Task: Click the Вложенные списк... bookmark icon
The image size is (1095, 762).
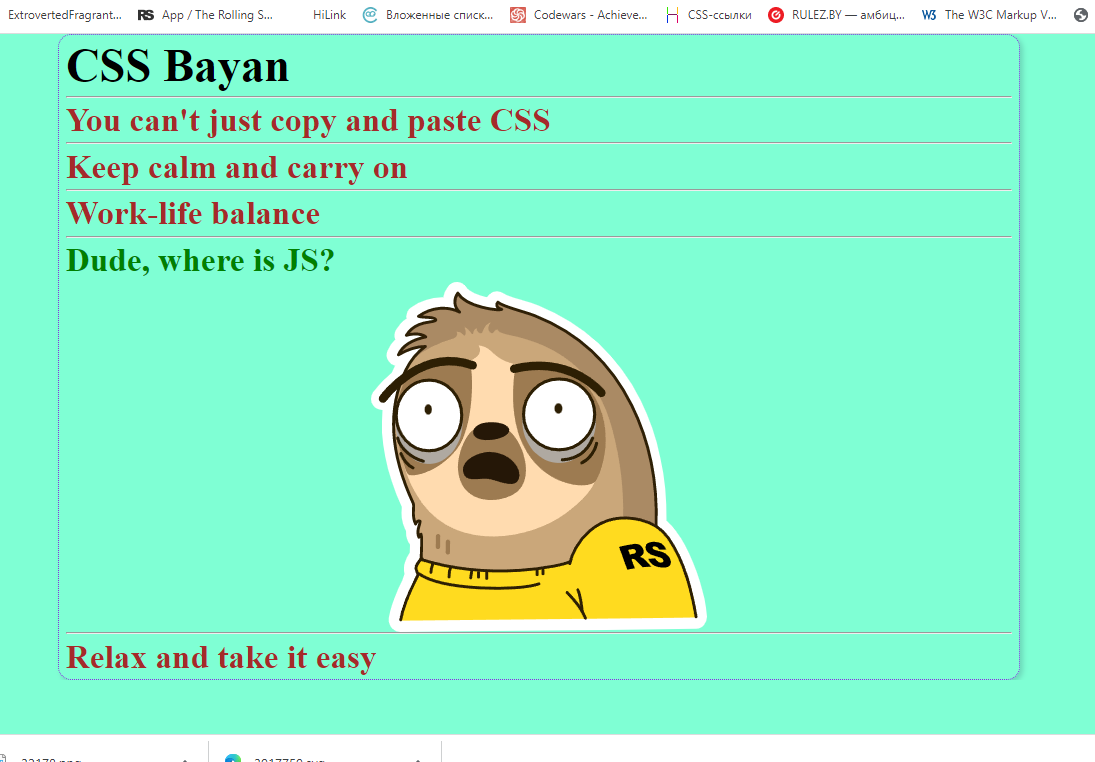Action: coord(370,15)
